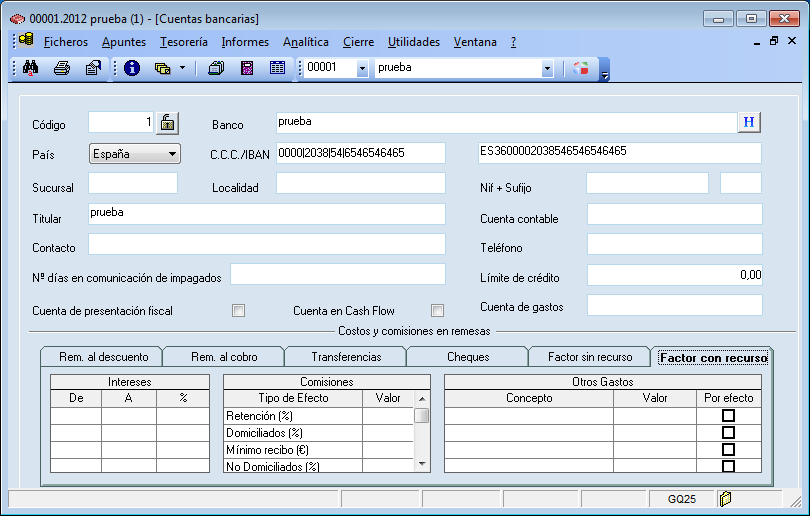Switch to the Transferencias tab
Screen dimensions: 810x516
coord(345,357)
